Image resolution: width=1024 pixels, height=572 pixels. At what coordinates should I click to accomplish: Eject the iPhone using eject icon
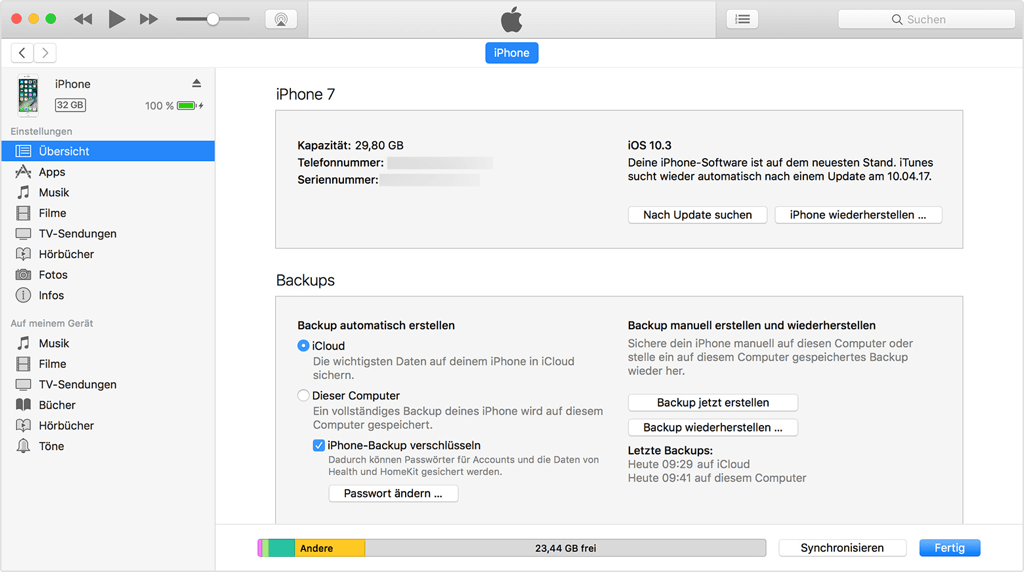(197, 83)
